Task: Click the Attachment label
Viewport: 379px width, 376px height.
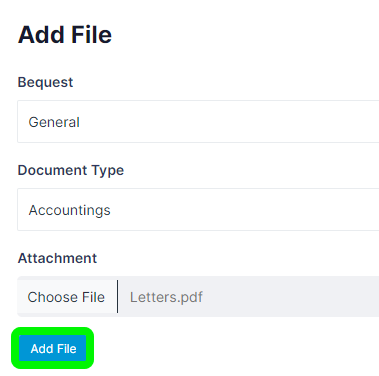Action: (x=57, y=258)
